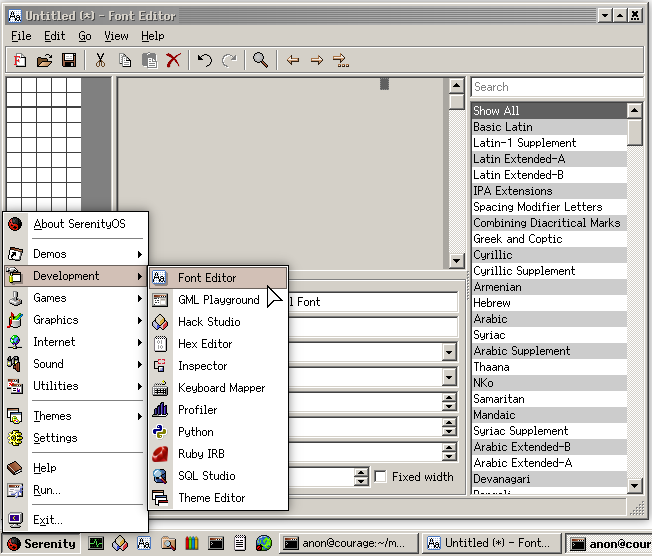Click the Undo arrow icon

pyautogui.click(x=205, y=60)
